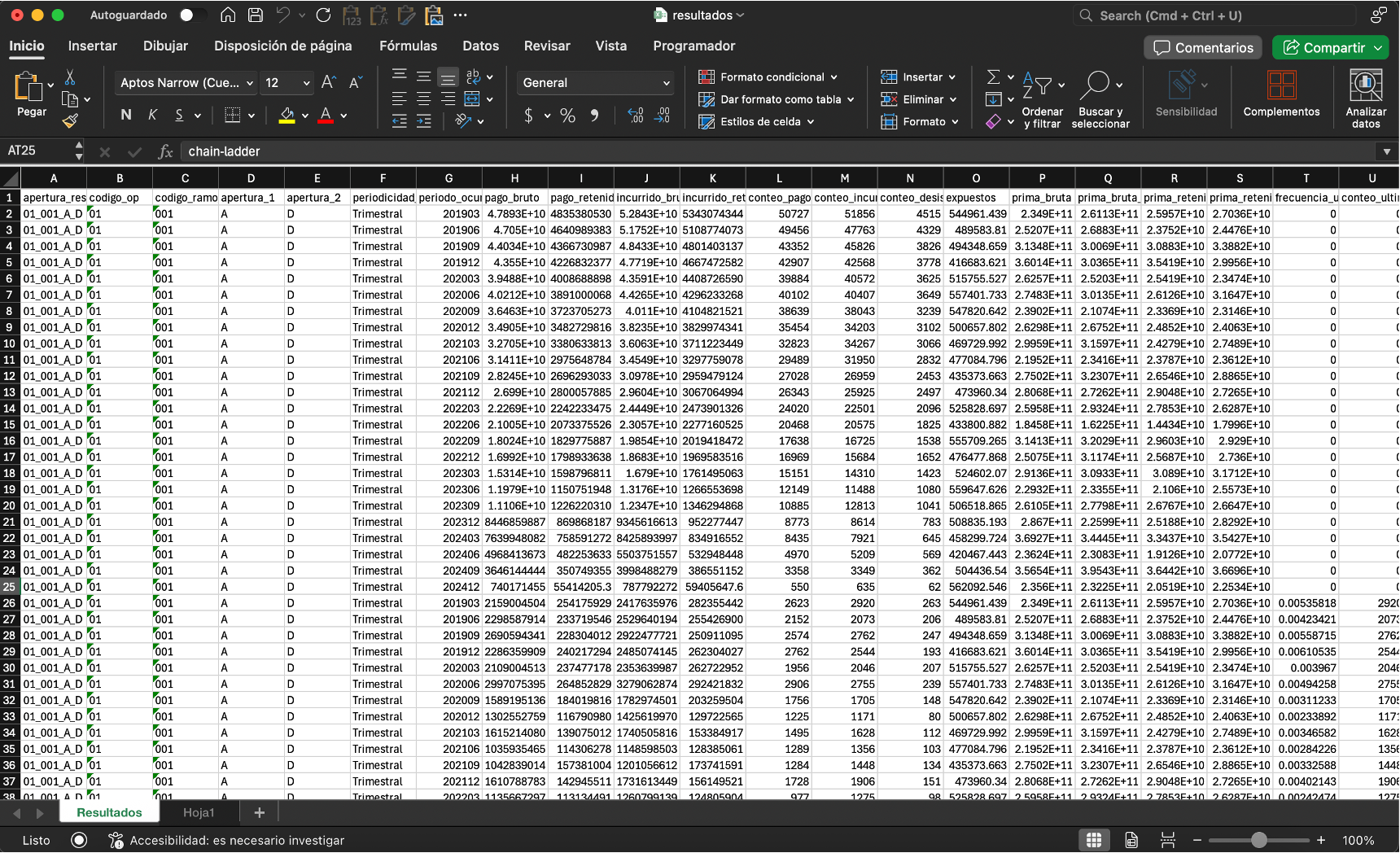The image size is (1400, 853).
Task: Add a new sheet with plus button
Action: pos(259,812)
